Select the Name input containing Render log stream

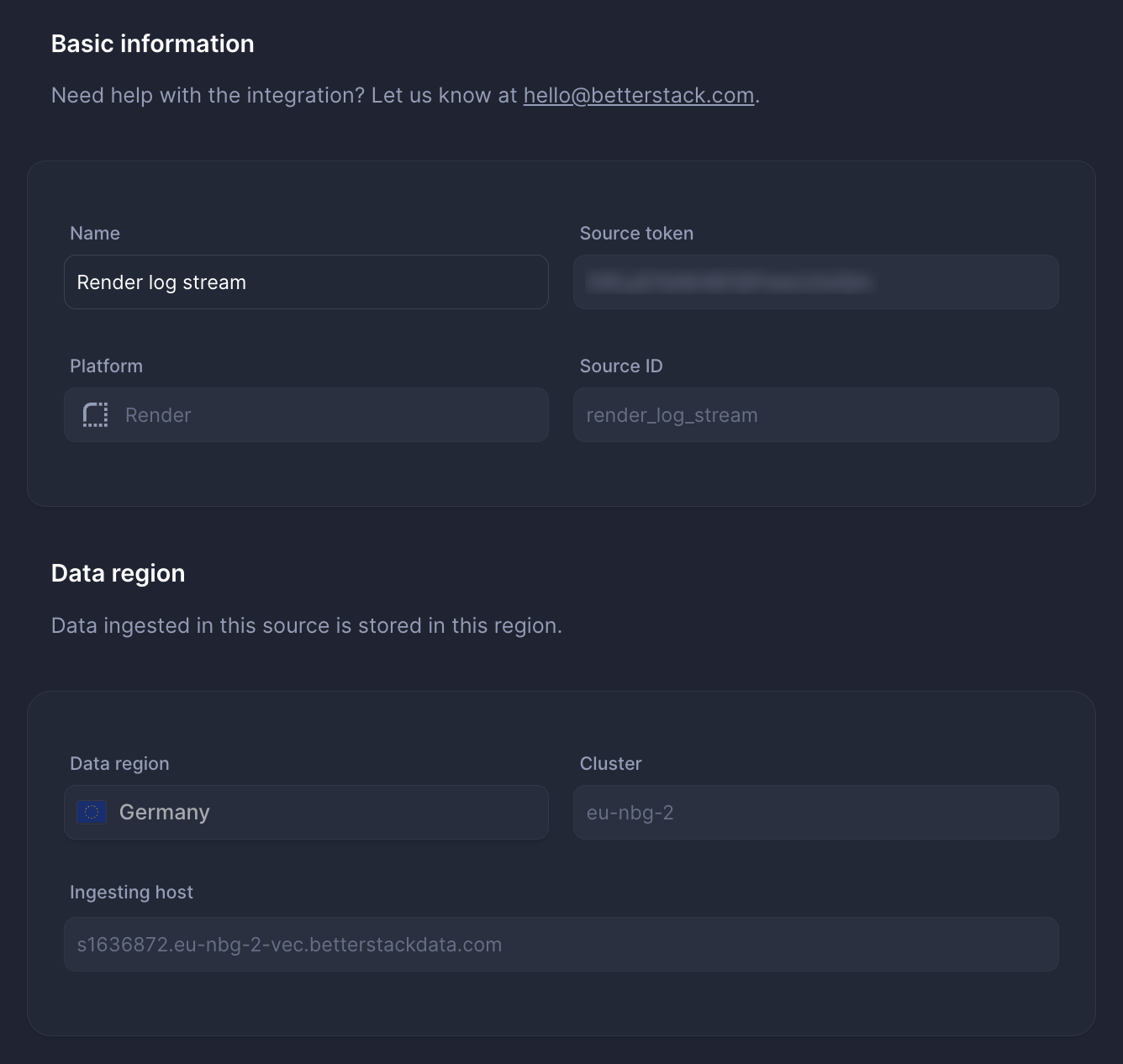[306, 282]
